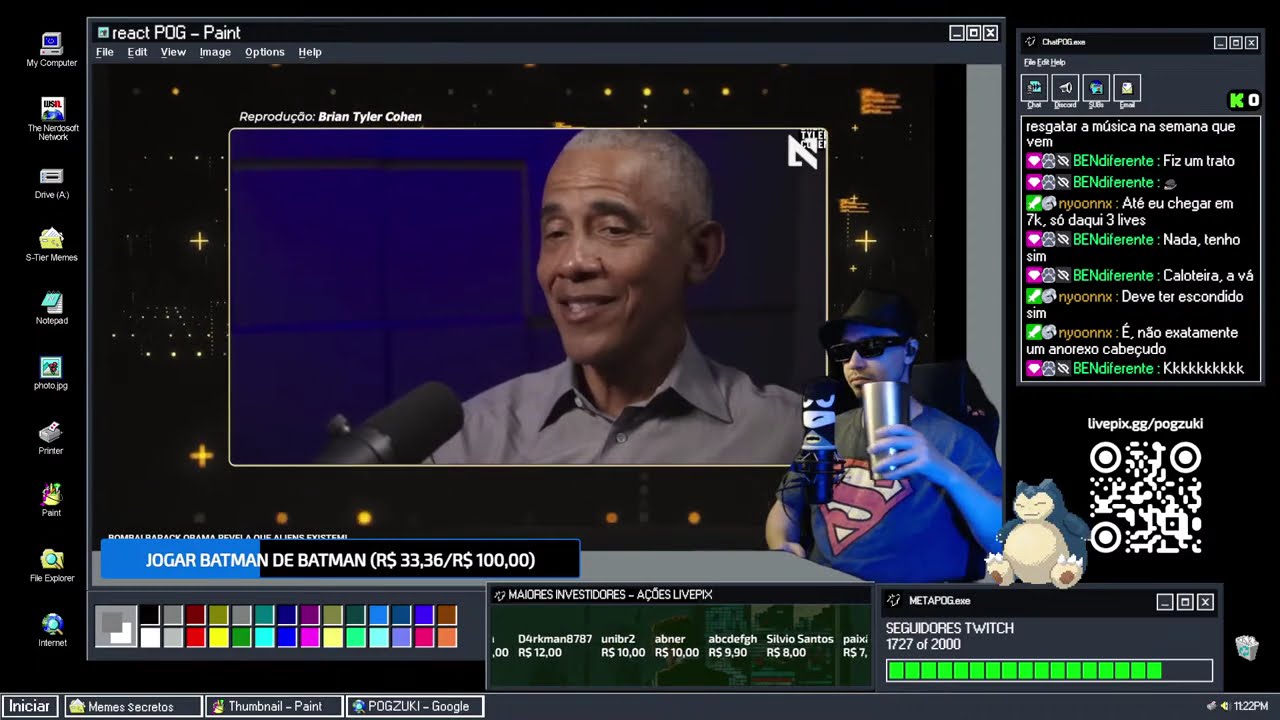Click investor D4rkman8787 R$ 12,00 entry
The image size is (1280, 720).
click(x=555, y=646)
